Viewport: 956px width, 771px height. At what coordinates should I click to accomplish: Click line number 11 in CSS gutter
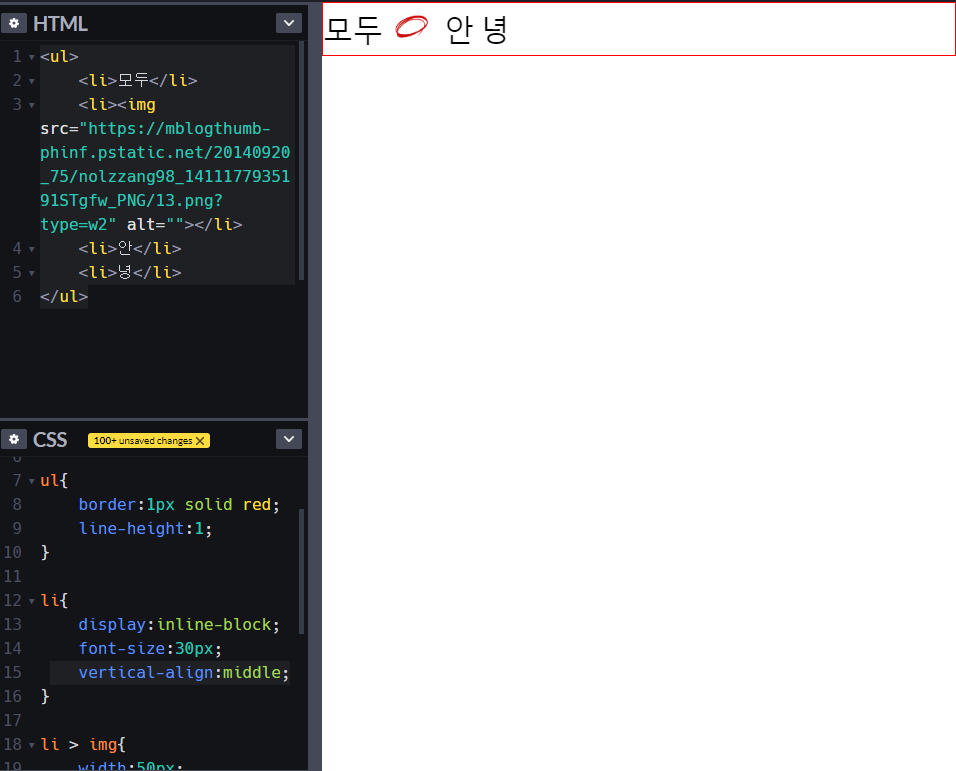point(12,577)
